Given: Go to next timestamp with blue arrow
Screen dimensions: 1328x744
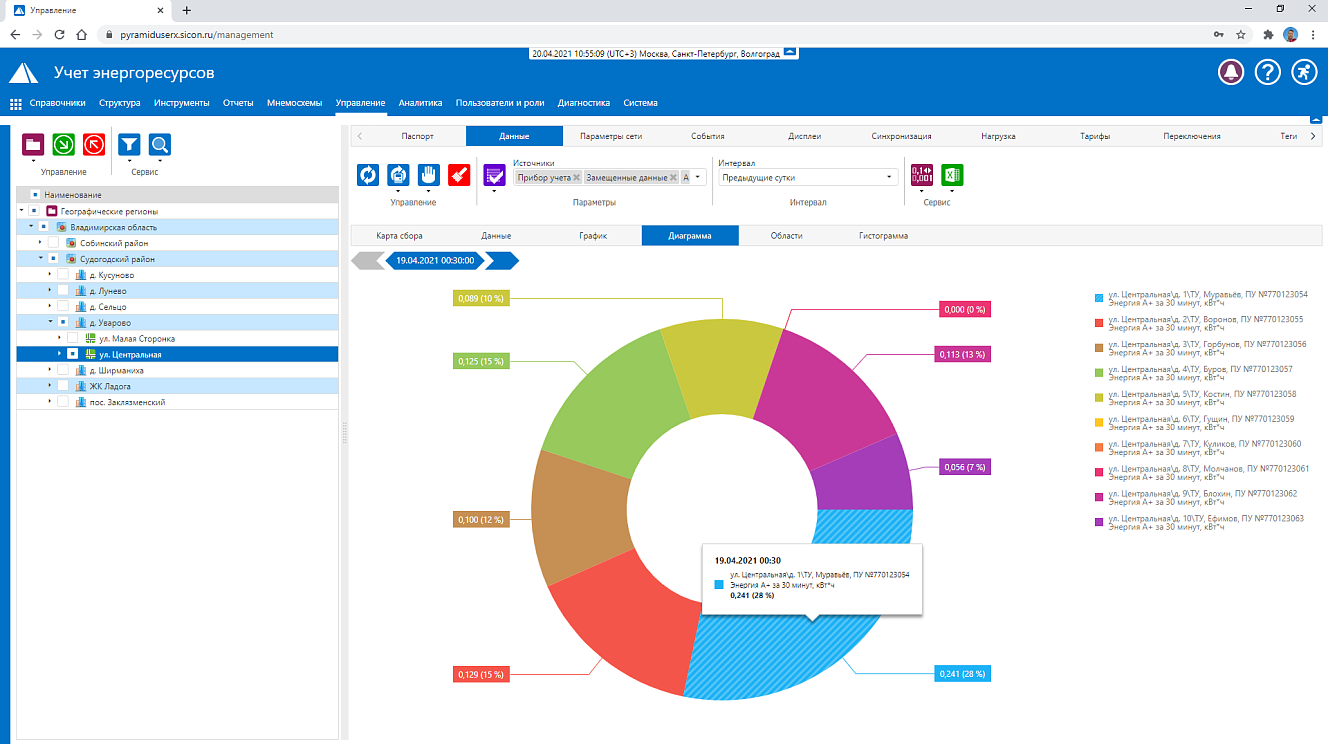Looking at the screenshot, I should click(x=503, y=261).
